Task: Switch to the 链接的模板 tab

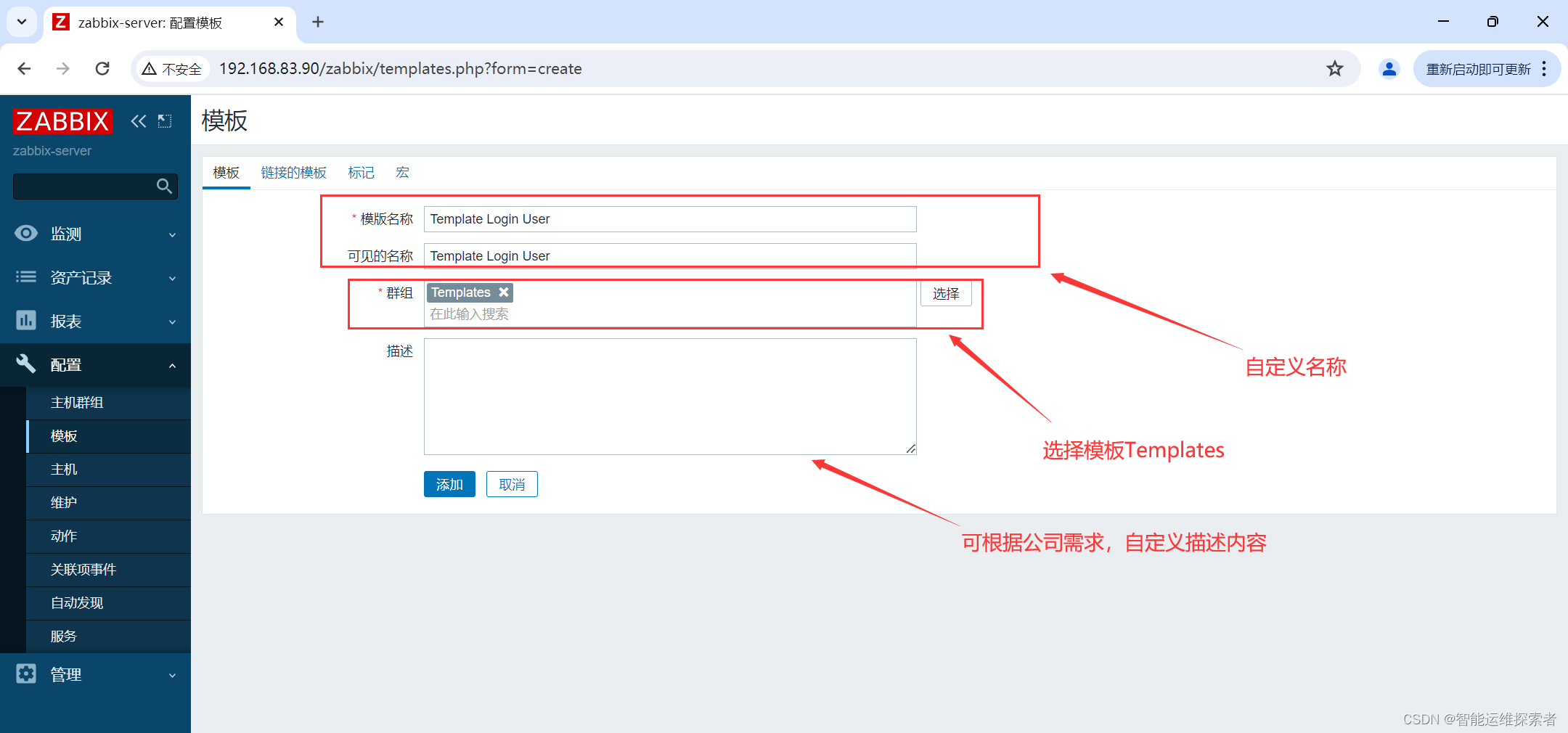Action: click(x=294, y=173)
